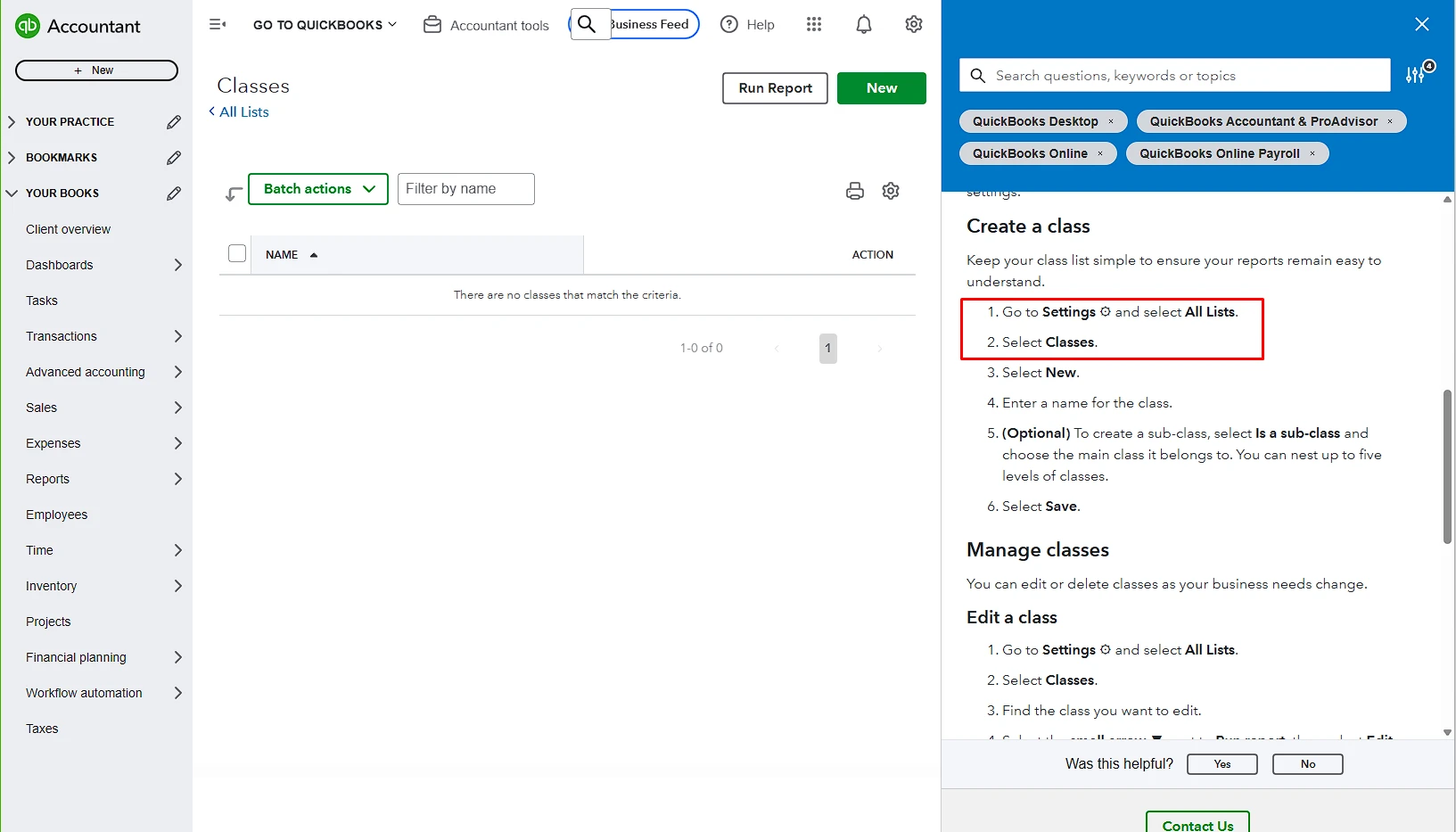Open the table display settings gear above classes
The height and width of the screenshot is (832, 1456).
(x=890, y=190)
